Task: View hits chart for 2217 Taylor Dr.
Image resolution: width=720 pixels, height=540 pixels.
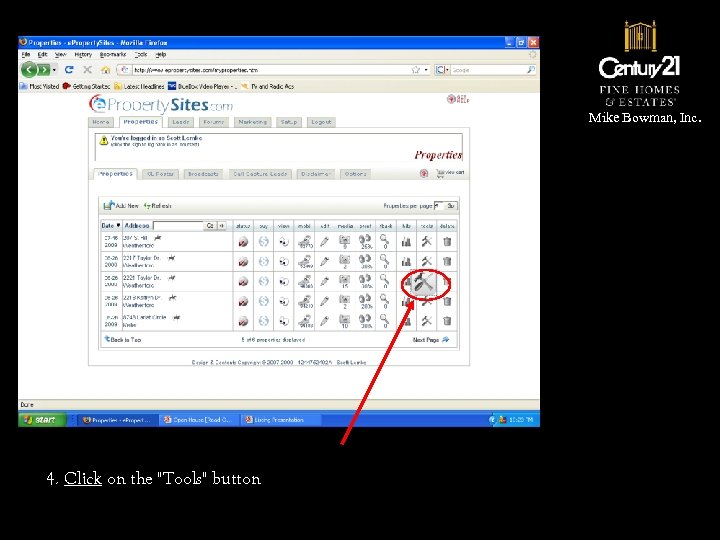Action: pos(406,261)
